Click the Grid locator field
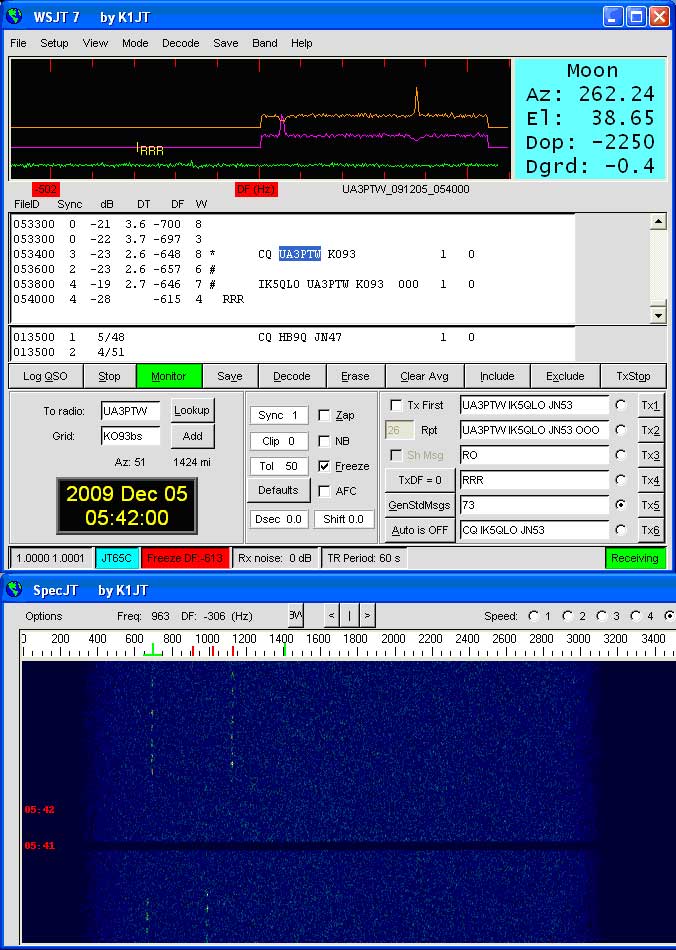The height and width of the screenshot is (950, 676). [131, 436]
